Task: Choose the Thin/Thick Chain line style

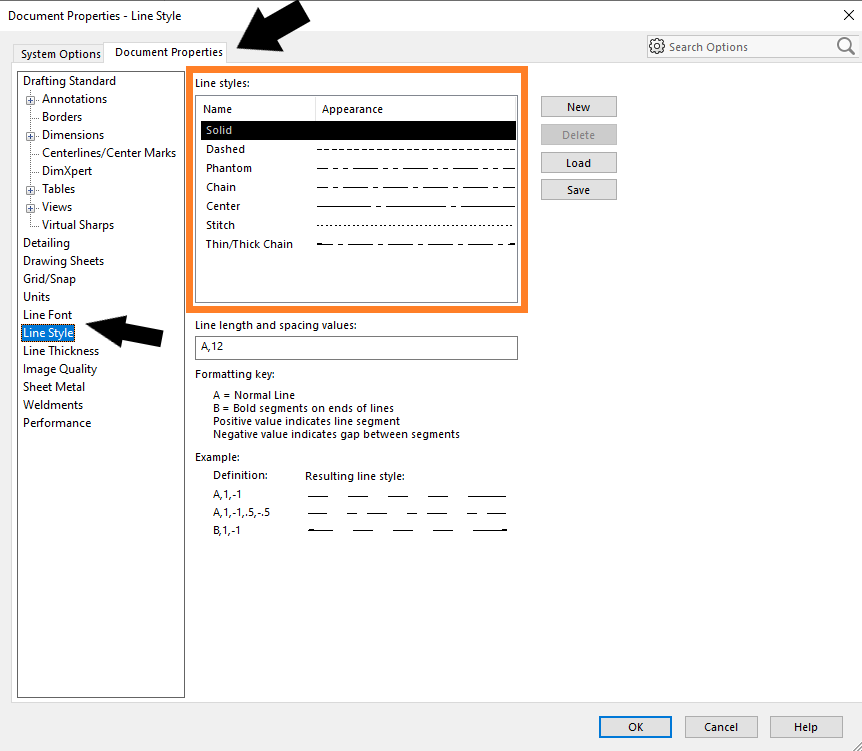Action: [249, 244]
